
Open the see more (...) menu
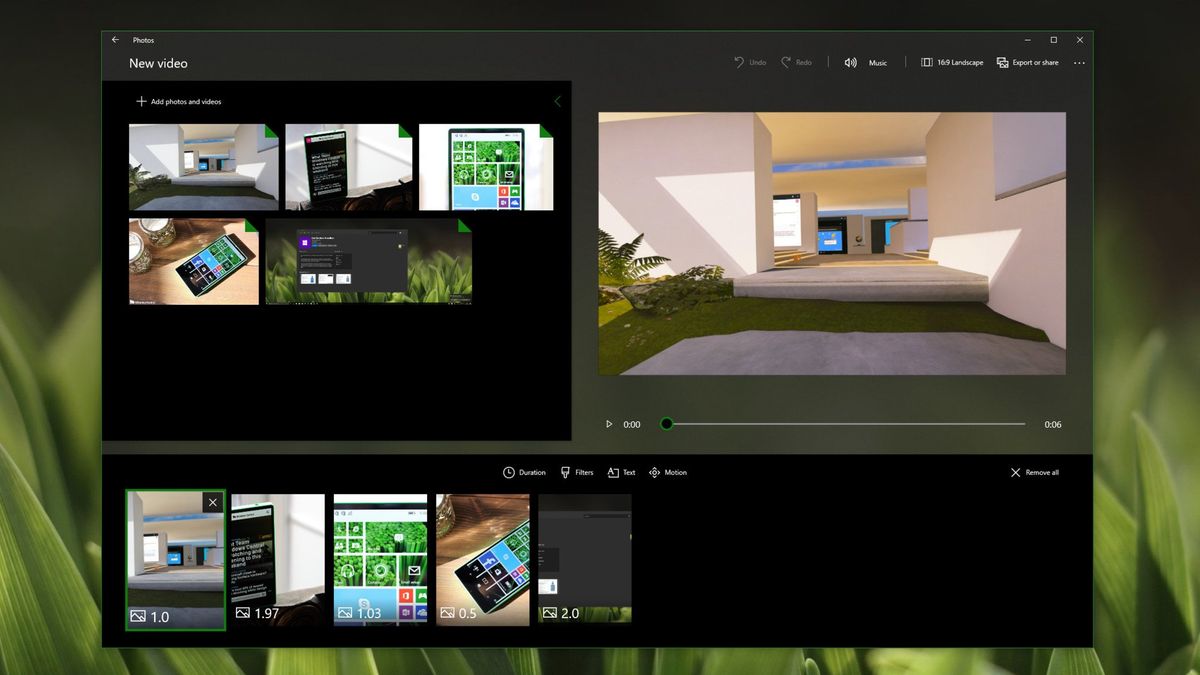(x=1079, y=62)
